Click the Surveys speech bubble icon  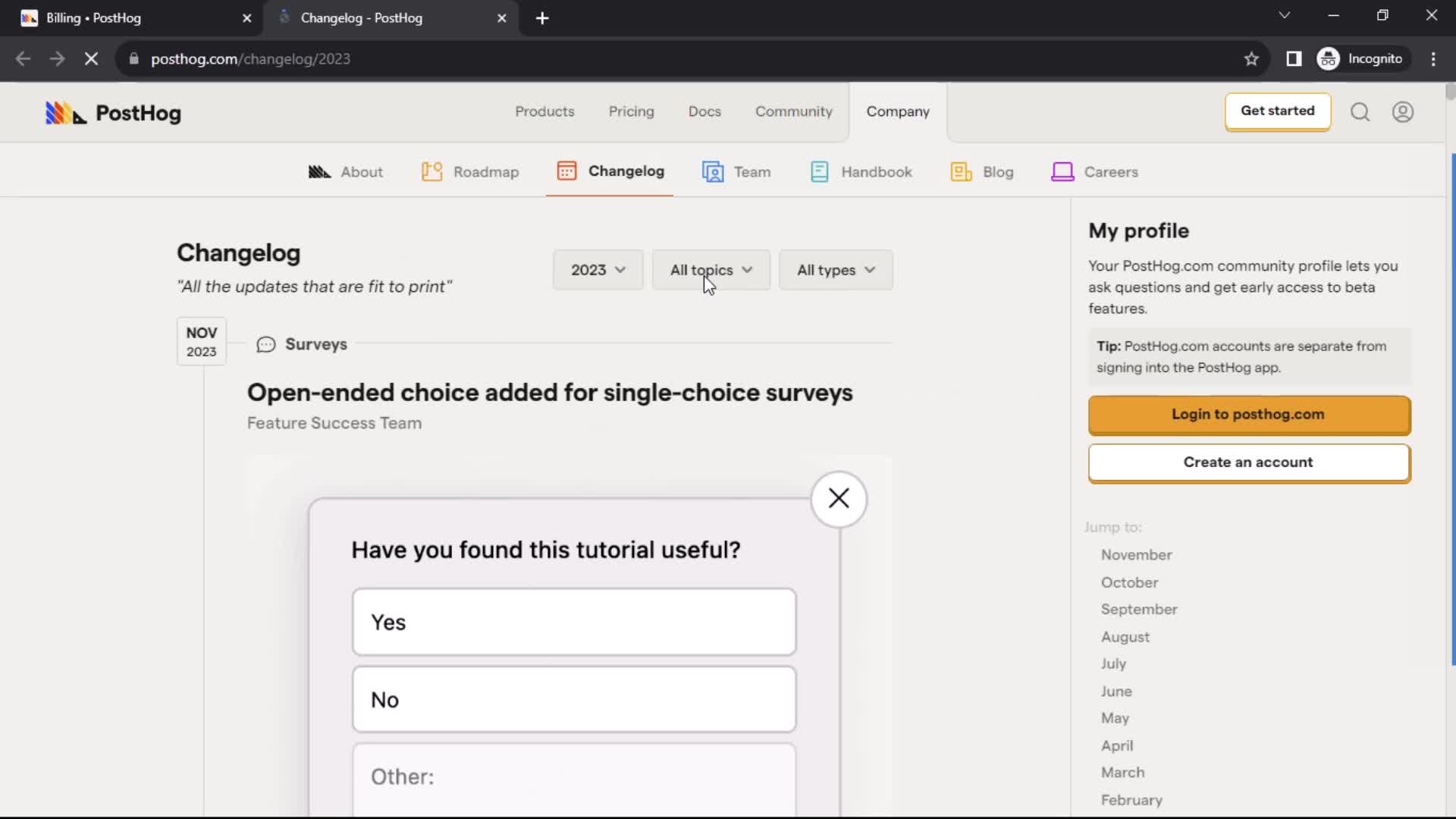(x=265, y=345)
